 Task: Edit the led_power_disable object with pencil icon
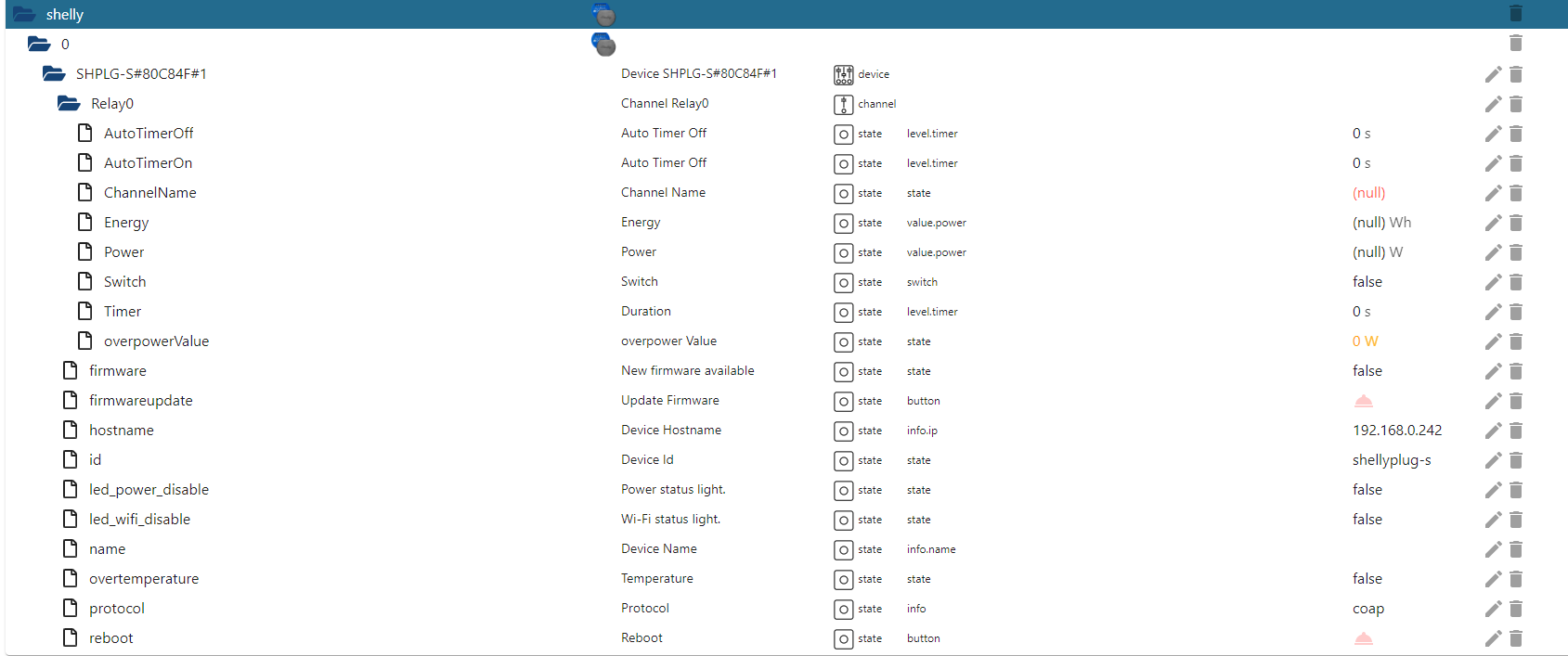pyautogui.click(x=1493, y=490)
